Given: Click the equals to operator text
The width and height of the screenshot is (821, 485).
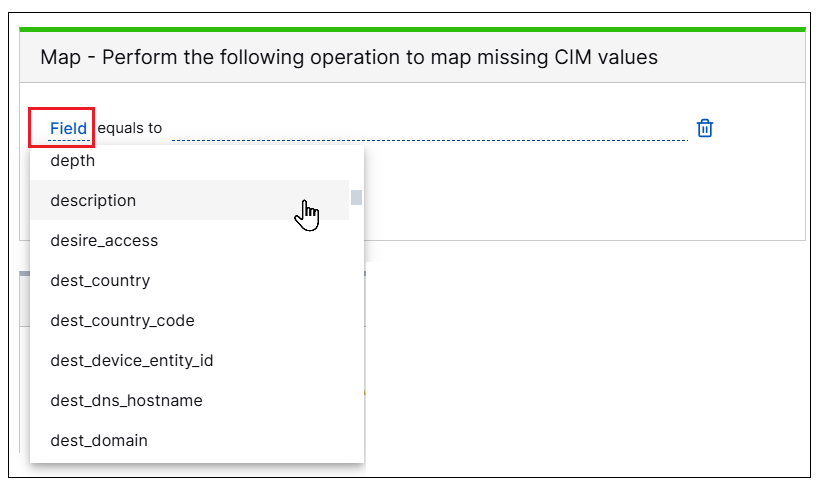Looking at the screenshot, I should click(130, 128).
